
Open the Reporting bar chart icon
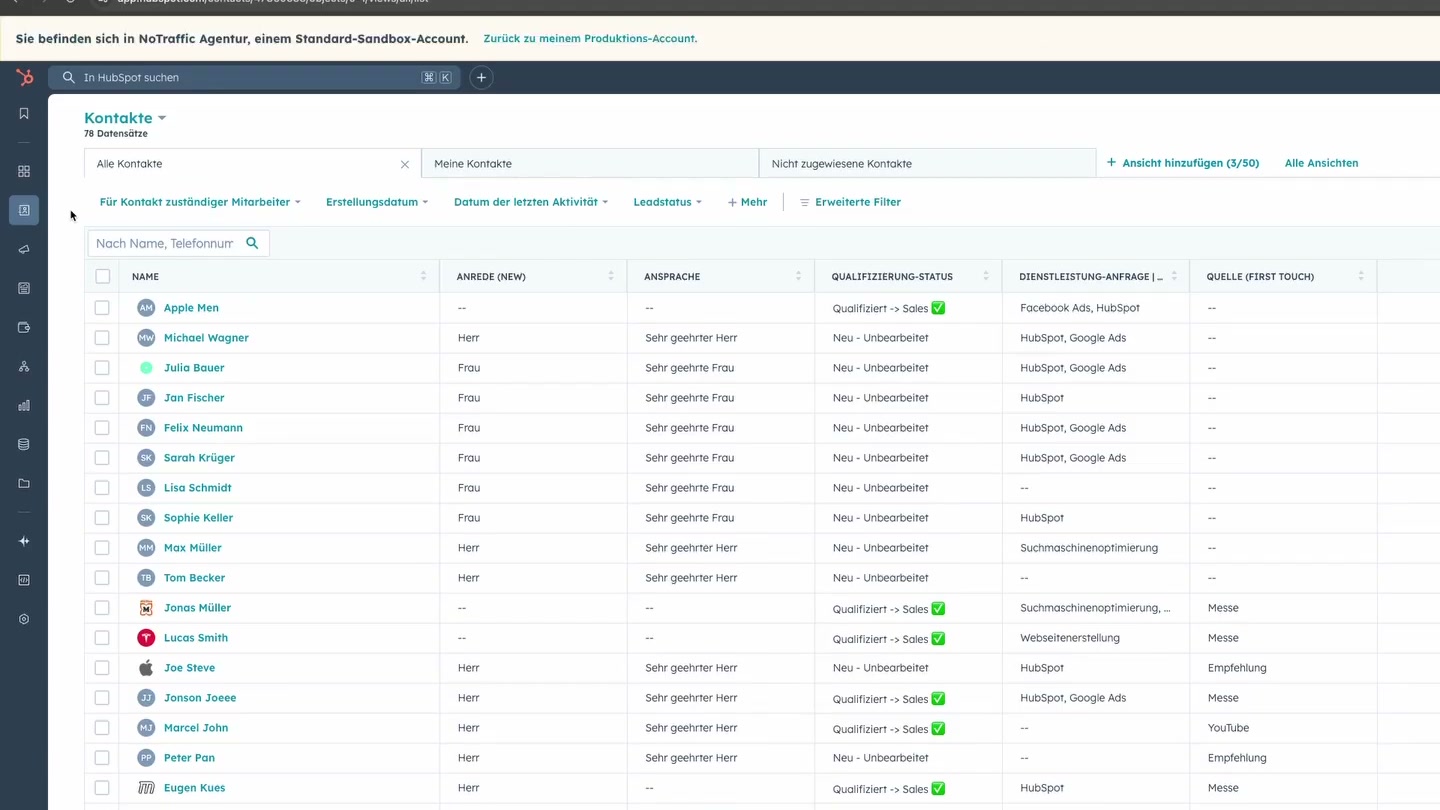click(x=23, y=405)
